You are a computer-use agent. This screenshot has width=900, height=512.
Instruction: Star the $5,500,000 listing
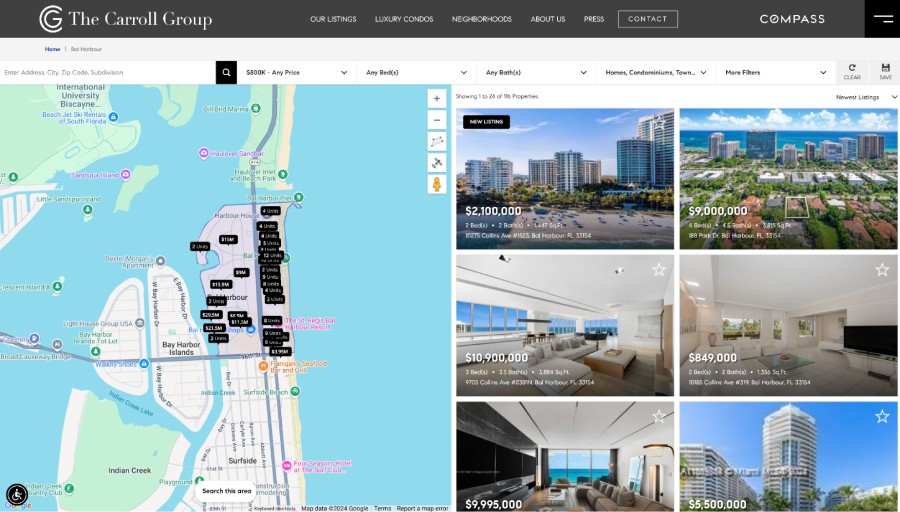(x=881, y=416)
